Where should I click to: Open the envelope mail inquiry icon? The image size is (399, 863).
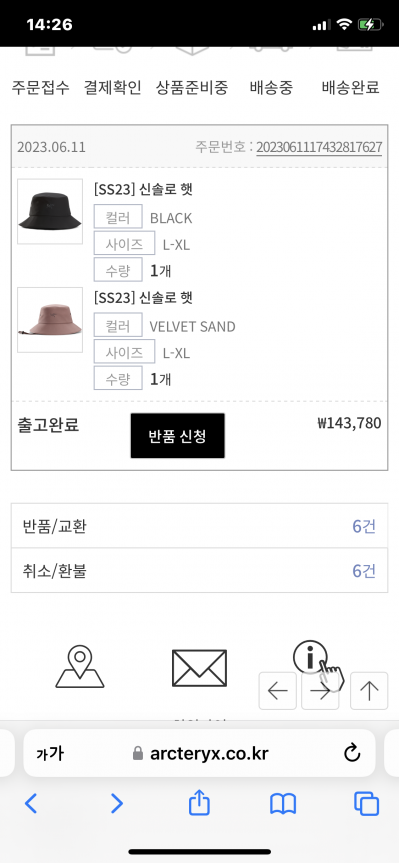[x=199, y=668]
